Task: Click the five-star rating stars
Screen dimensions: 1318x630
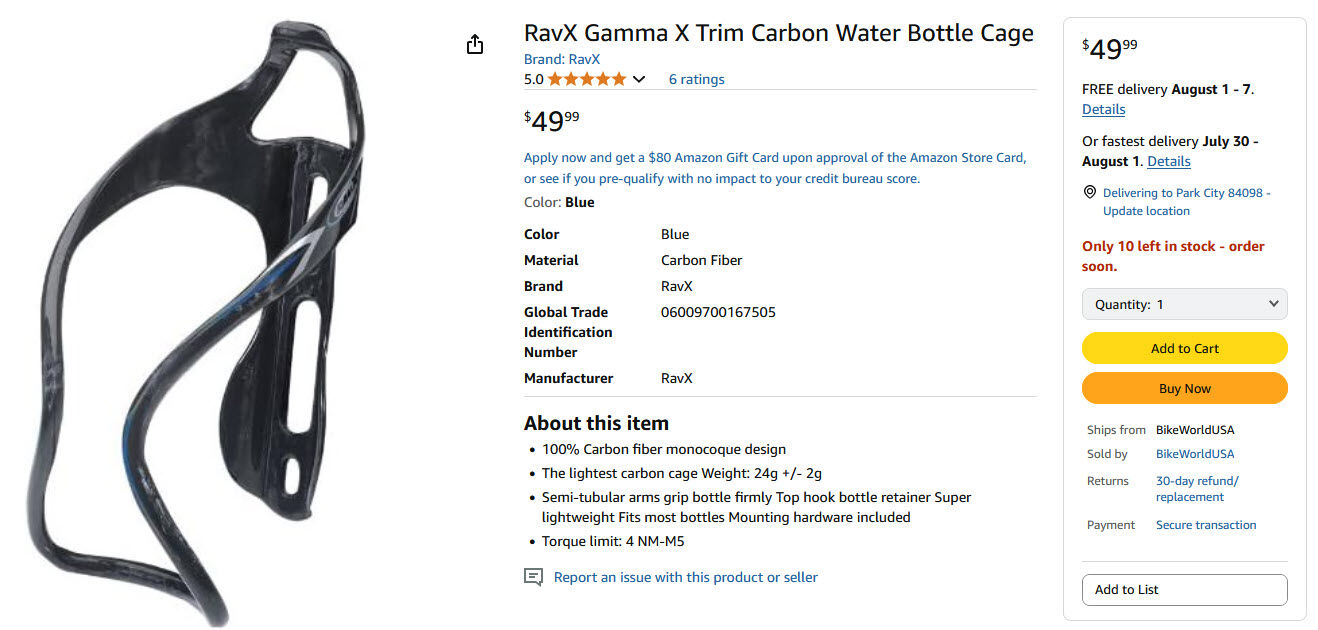Action: [587, 79]
